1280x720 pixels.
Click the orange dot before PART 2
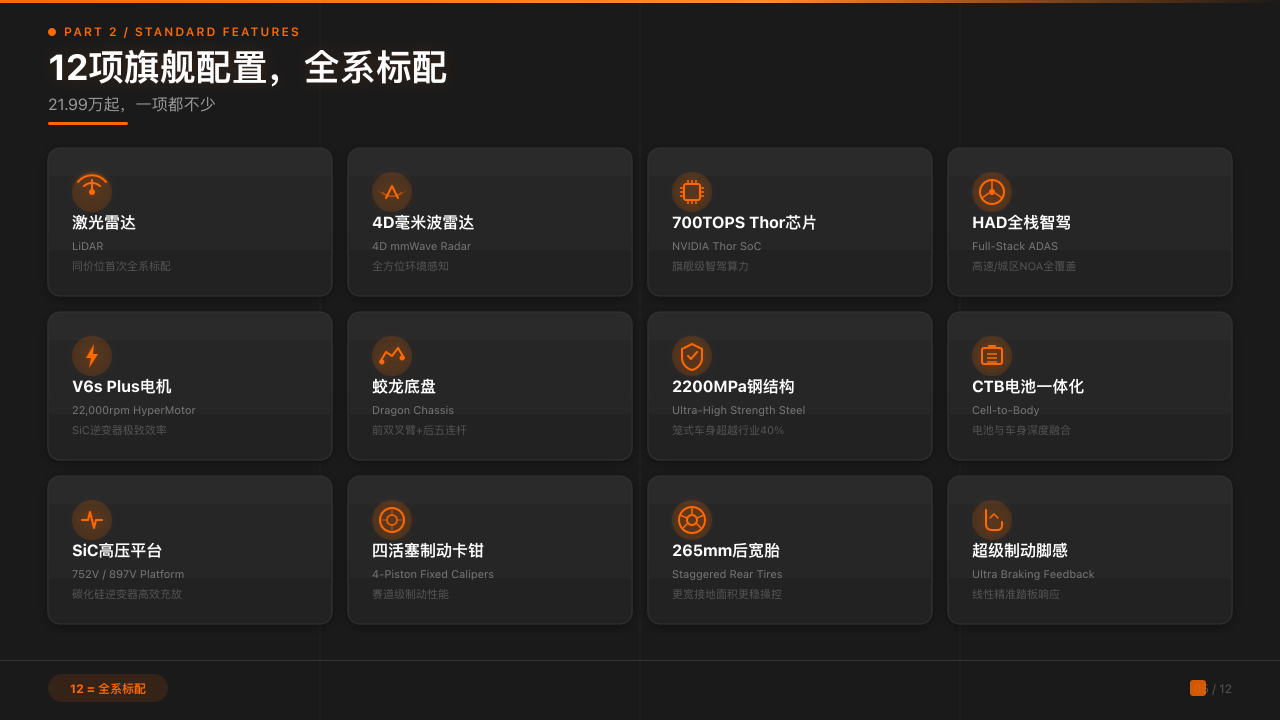pyautogui.click(x=51, y=31)
